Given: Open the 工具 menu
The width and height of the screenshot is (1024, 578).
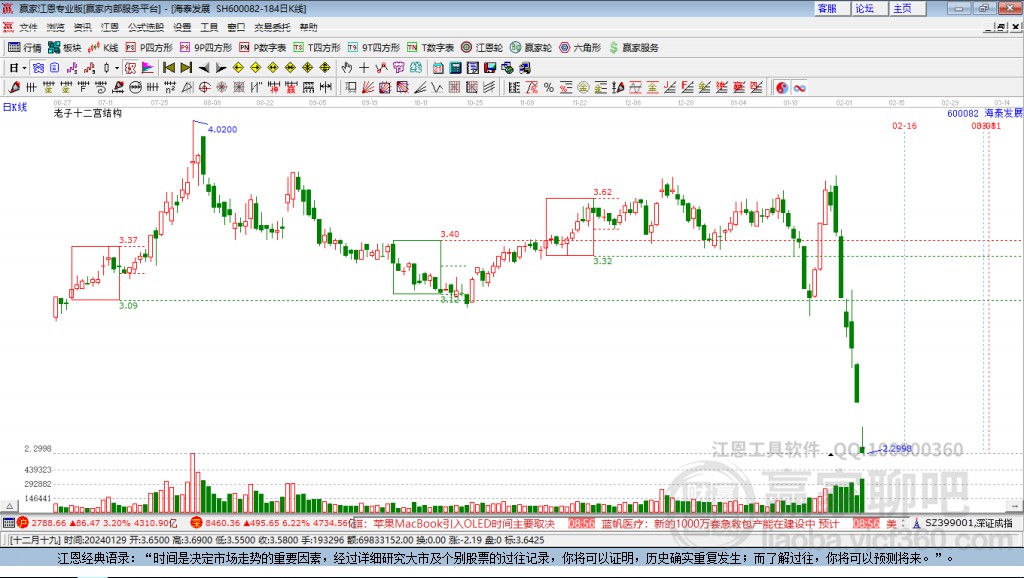Looking at the screenshot, I should [209, 27].
